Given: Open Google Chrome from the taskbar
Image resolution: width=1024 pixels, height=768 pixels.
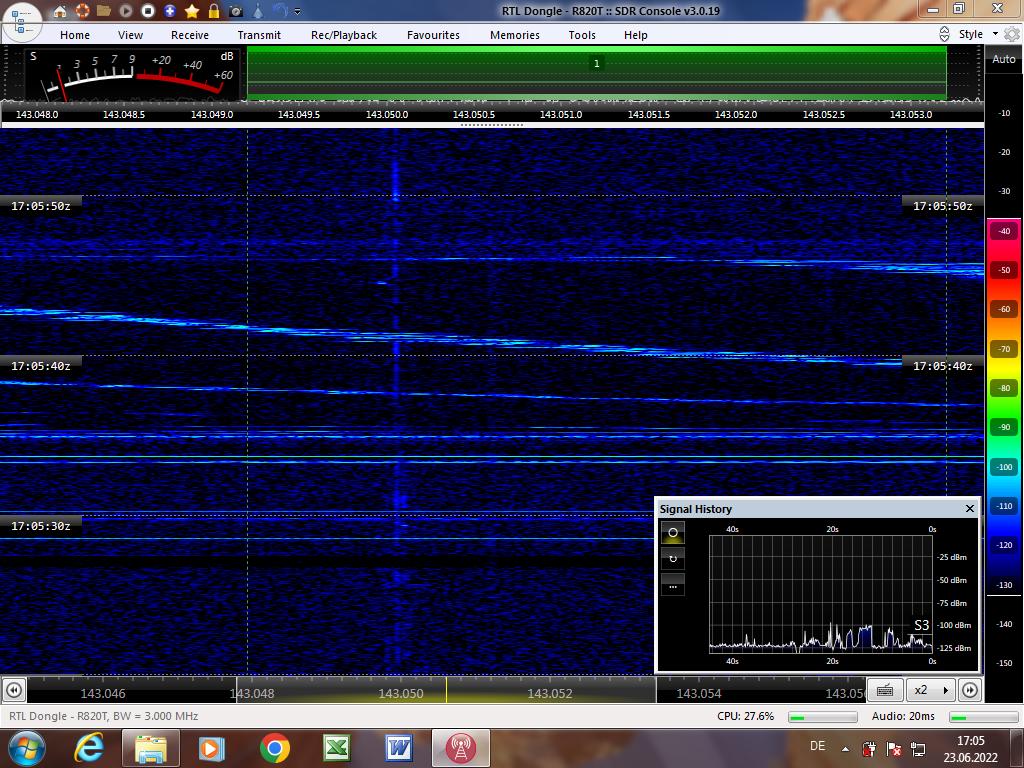Looking at the screenshot, I should [x=274, y=748].
